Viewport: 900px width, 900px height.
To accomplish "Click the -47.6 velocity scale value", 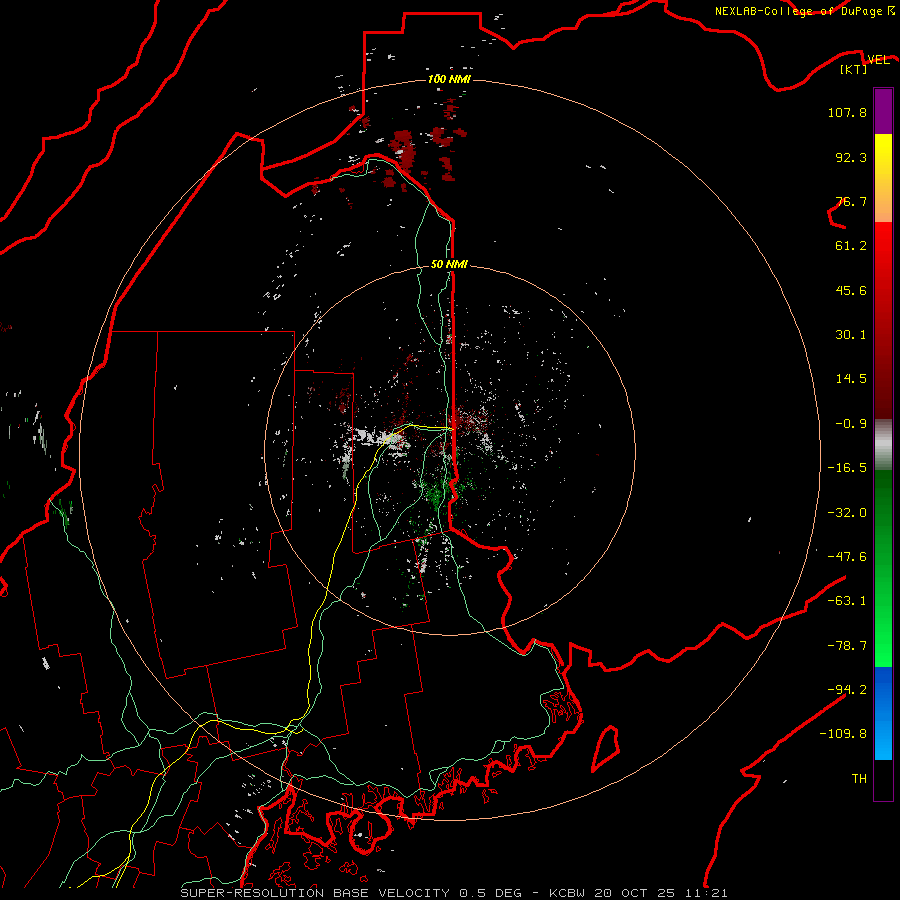I will 847,557.
